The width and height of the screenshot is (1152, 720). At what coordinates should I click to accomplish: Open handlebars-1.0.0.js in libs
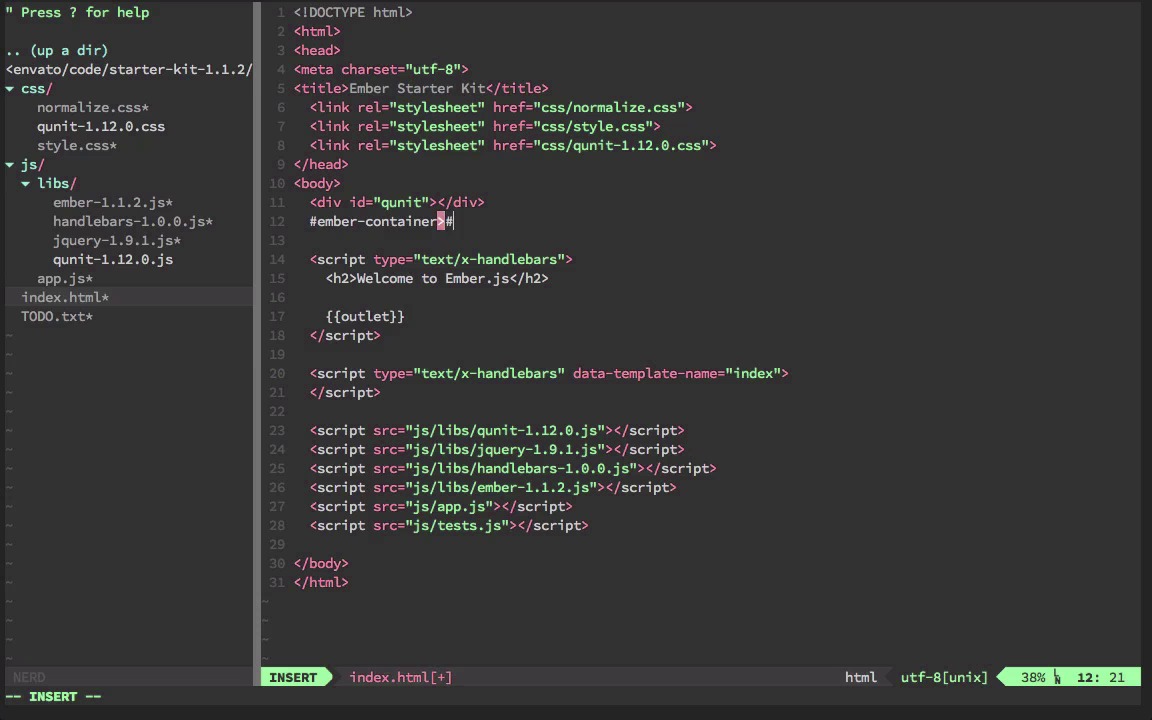pyautogui.click(x=133, y=222)
